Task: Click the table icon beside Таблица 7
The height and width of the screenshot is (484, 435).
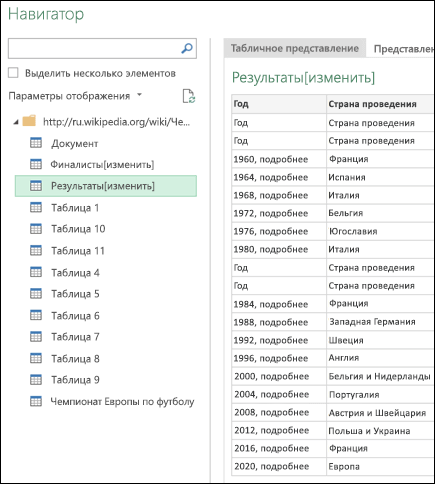Action: [36, 337]
